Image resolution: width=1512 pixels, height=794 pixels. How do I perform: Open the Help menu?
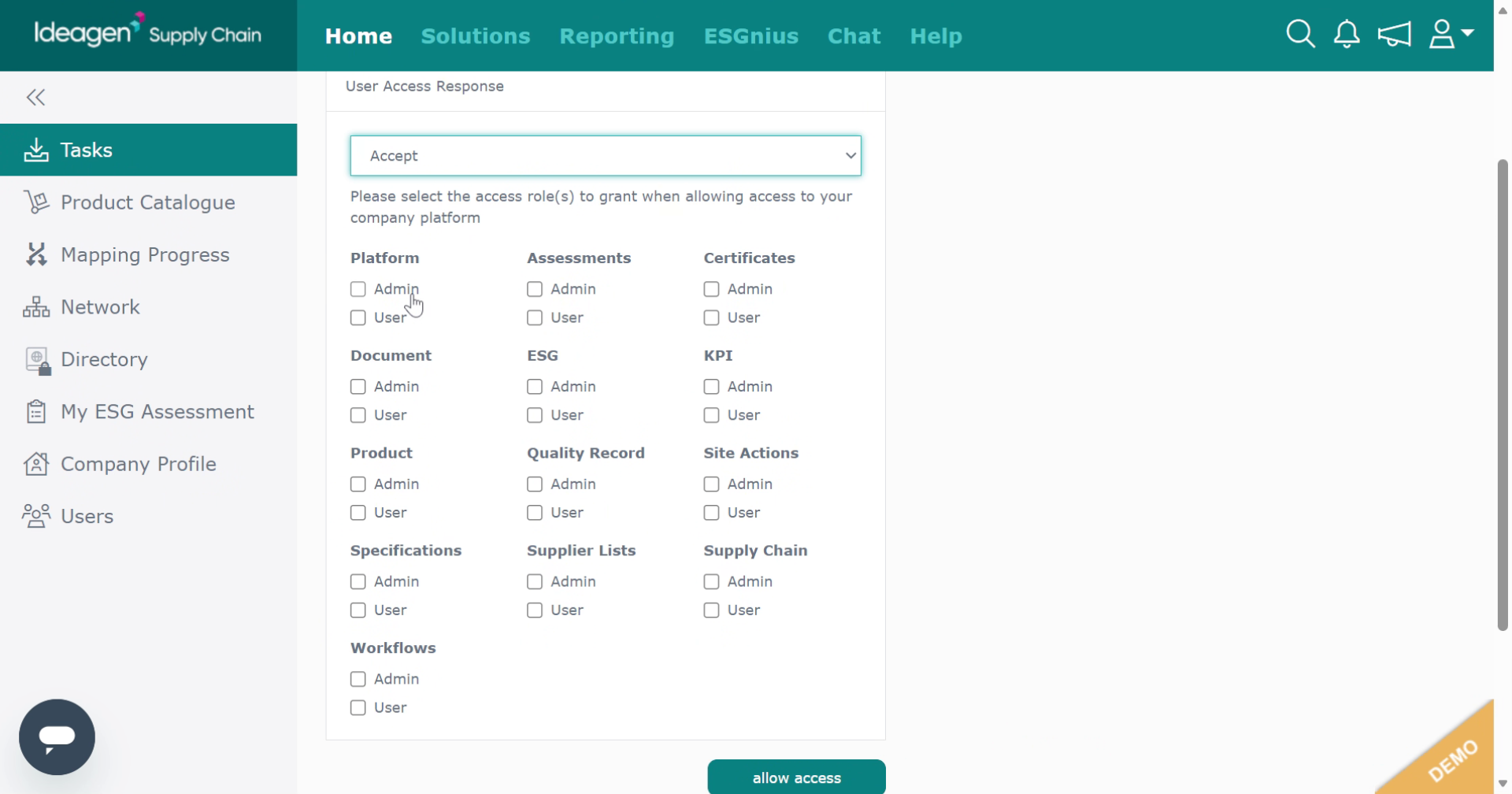936,36
